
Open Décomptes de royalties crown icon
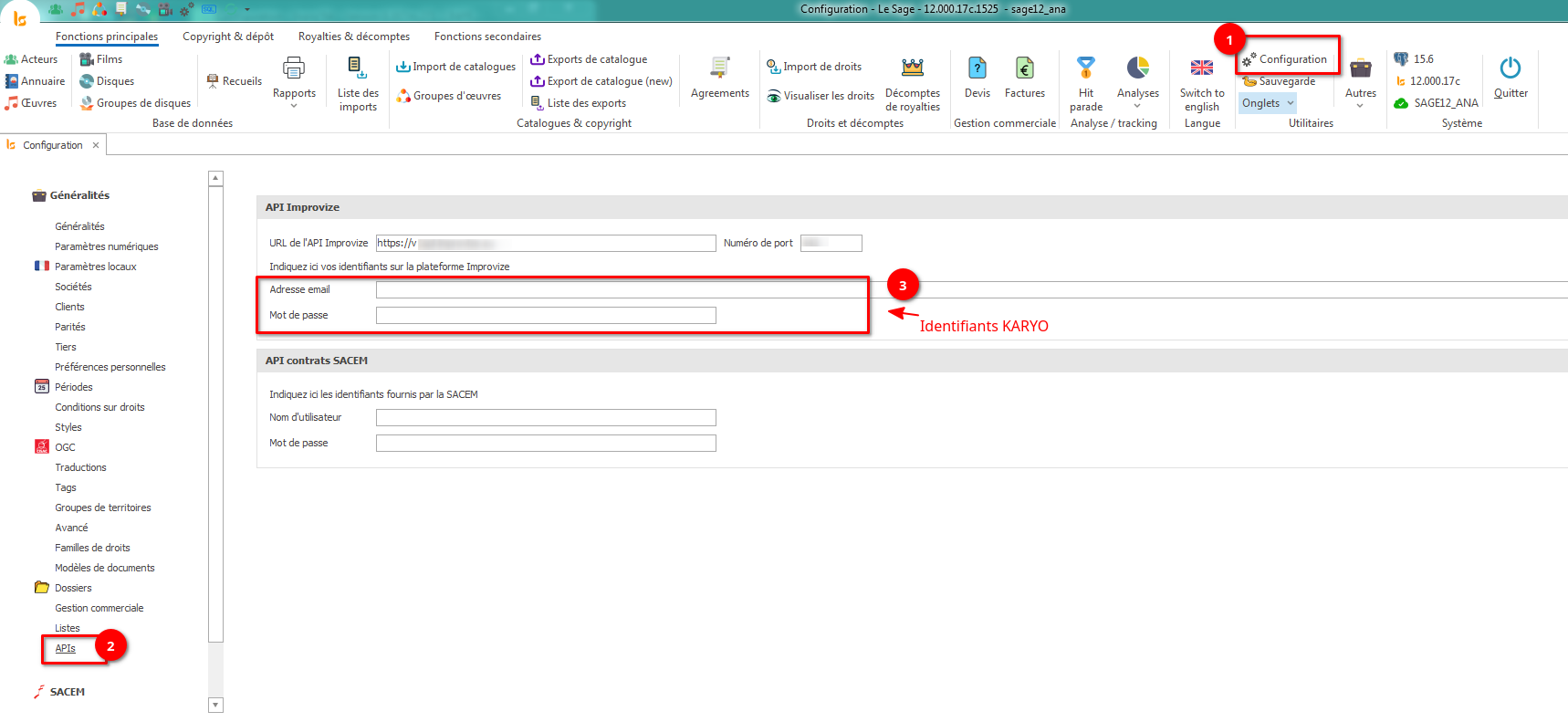point(912,68)
